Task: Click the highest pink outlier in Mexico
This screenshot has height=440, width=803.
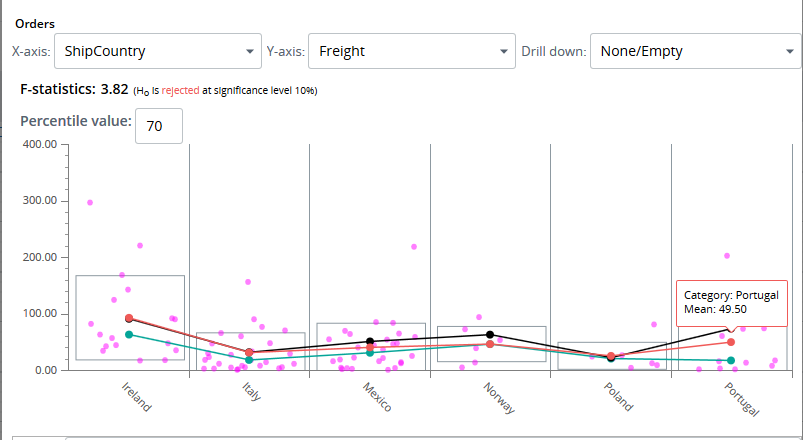Action: [414, 246]
